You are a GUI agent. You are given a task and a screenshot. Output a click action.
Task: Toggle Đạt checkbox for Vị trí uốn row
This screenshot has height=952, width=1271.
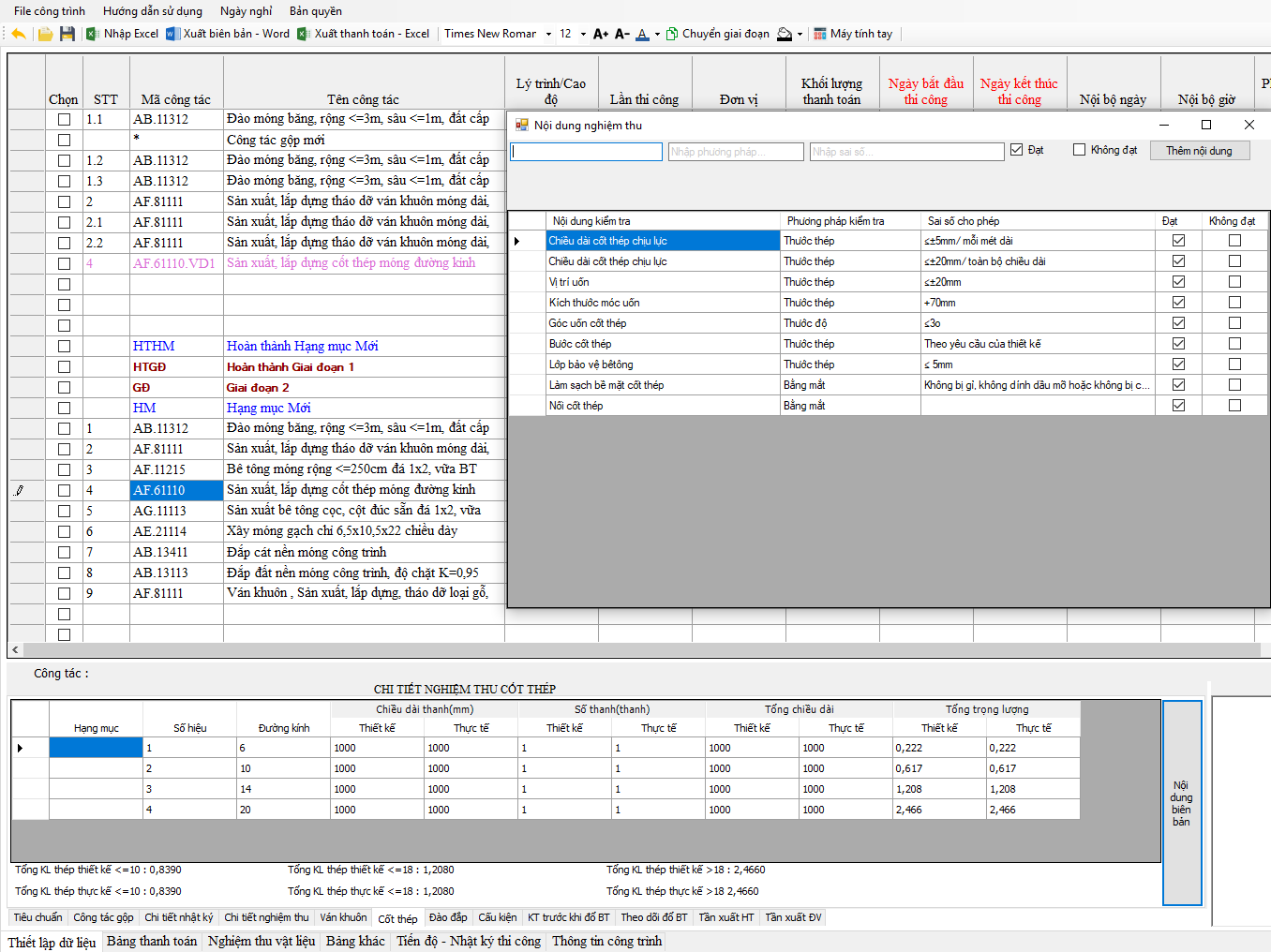(x=1178, y=282)
